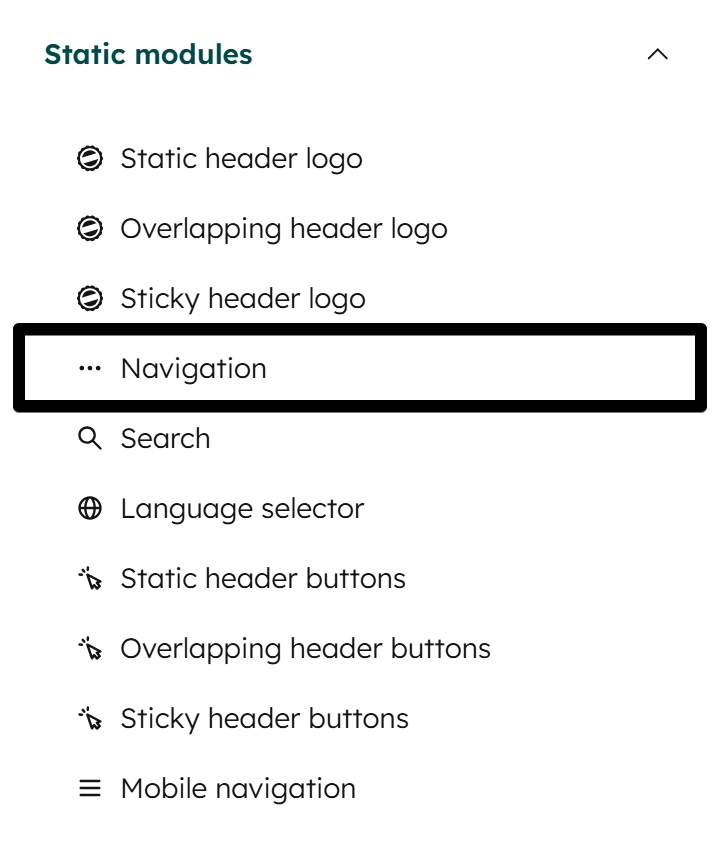
Task: Select the Static header logo list item
Action: click(x=241, y=158)
